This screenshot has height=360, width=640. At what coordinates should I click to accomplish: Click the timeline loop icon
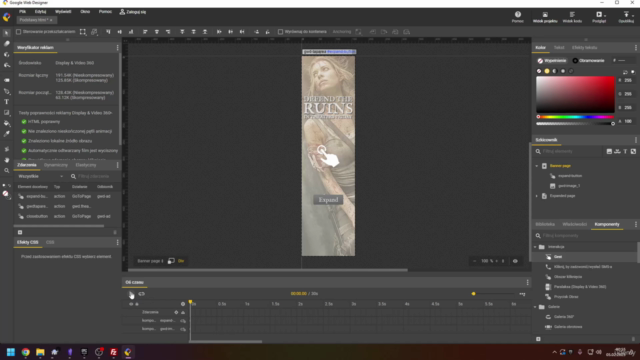(x=141, y=294)
